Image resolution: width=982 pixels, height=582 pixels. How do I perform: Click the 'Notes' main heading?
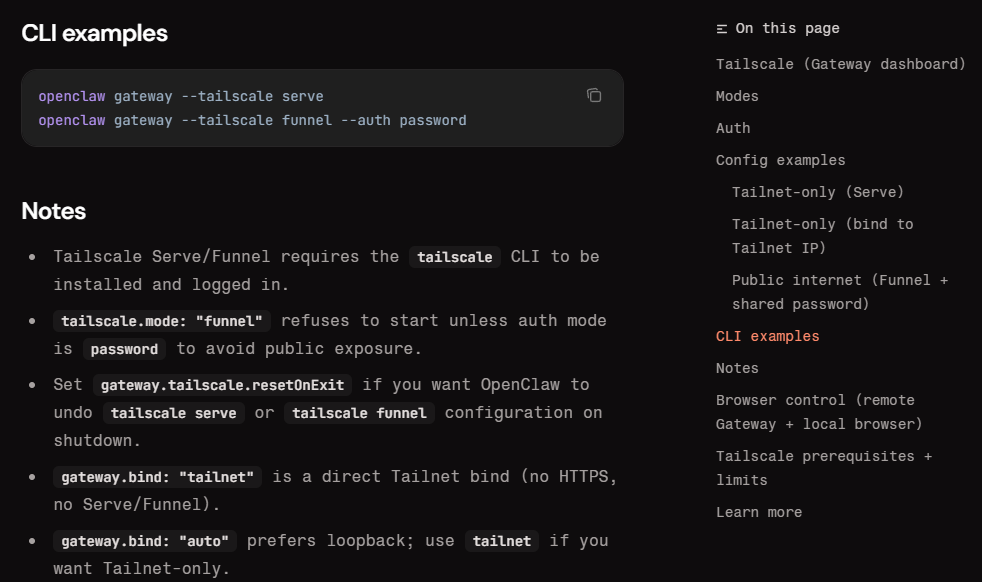(53, 211)
